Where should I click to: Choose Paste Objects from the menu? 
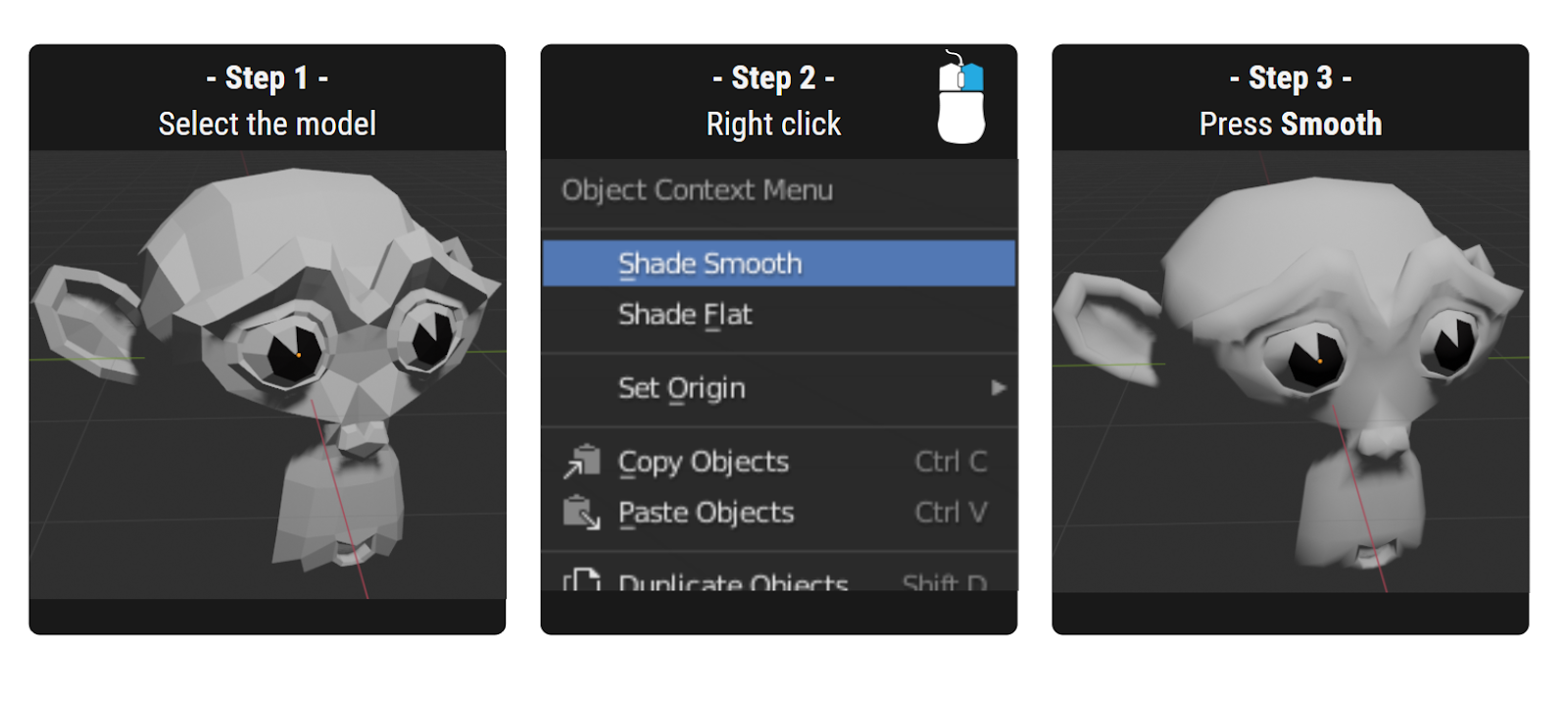pyautogui.click(x=705, y=512)
